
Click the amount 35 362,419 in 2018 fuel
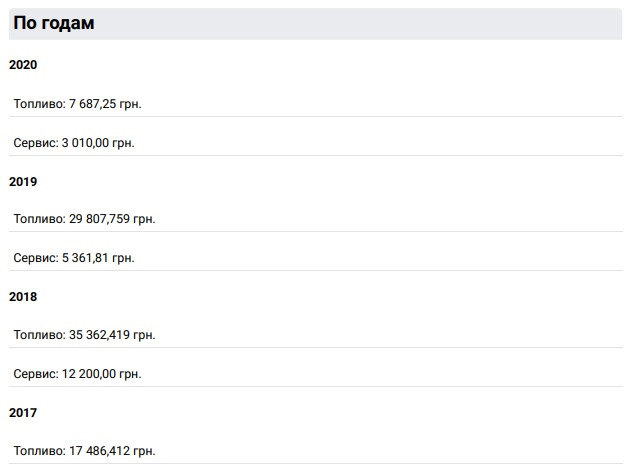99,335
